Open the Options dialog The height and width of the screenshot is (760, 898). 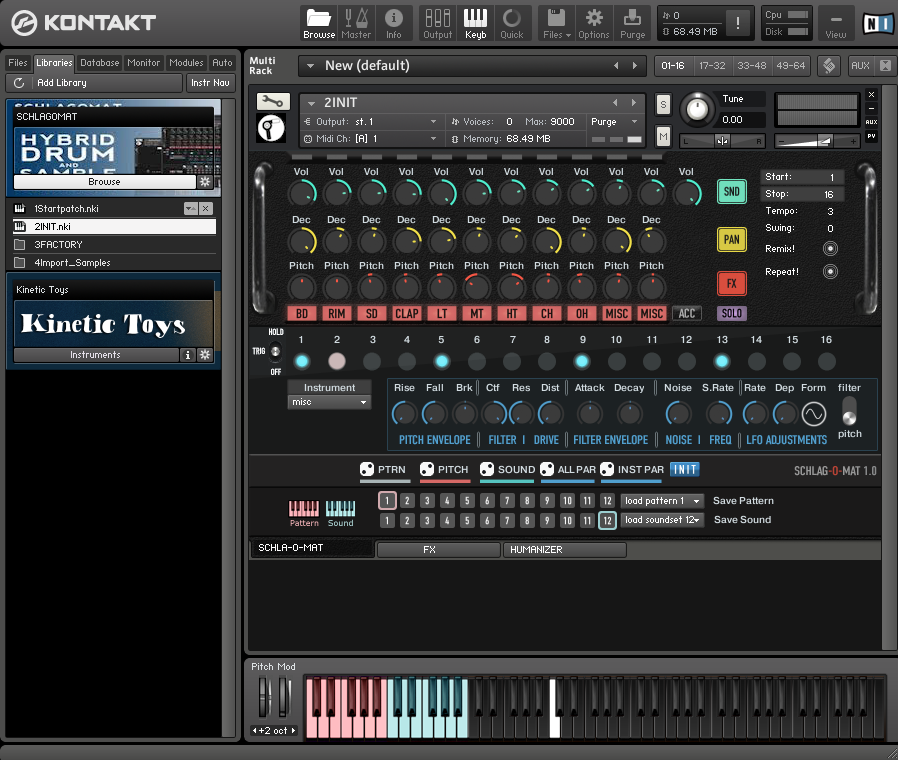pyautogui.click(x=594, y=23)
